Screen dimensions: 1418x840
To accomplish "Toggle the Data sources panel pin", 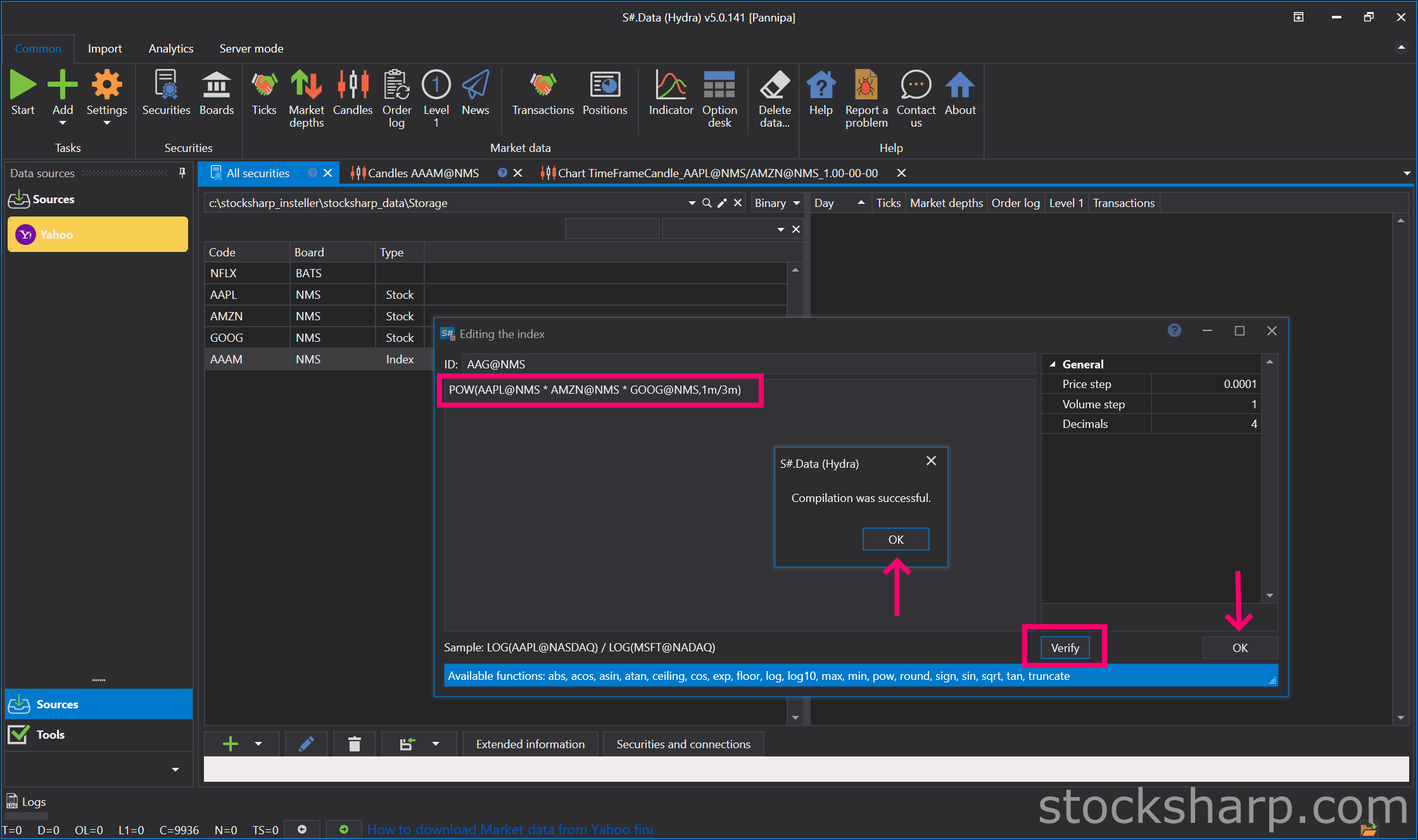I will pyautogui.click(x=182, y=173).
